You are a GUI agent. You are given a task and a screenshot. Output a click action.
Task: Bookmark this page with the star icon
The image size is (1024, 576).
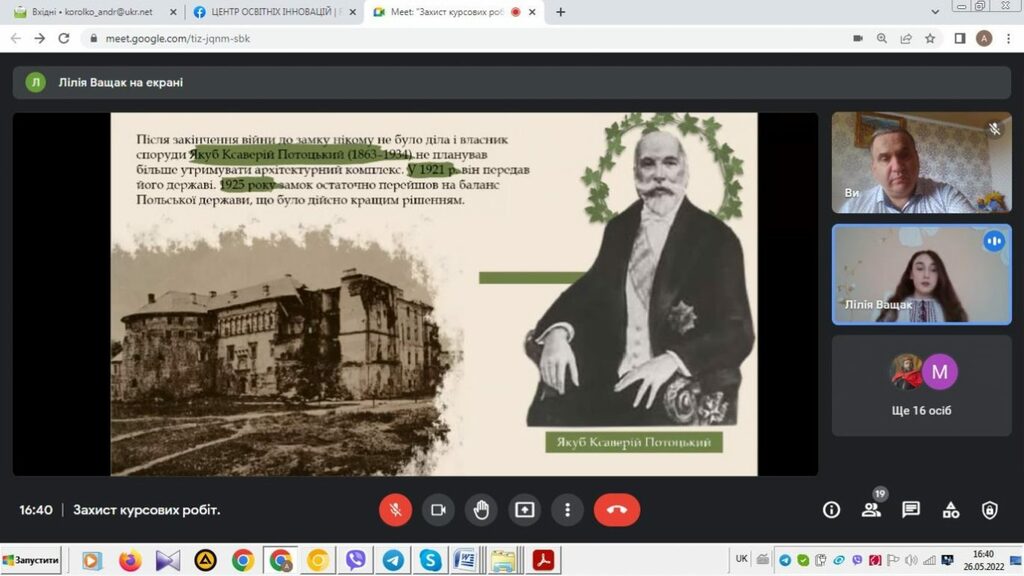point(930,38)
